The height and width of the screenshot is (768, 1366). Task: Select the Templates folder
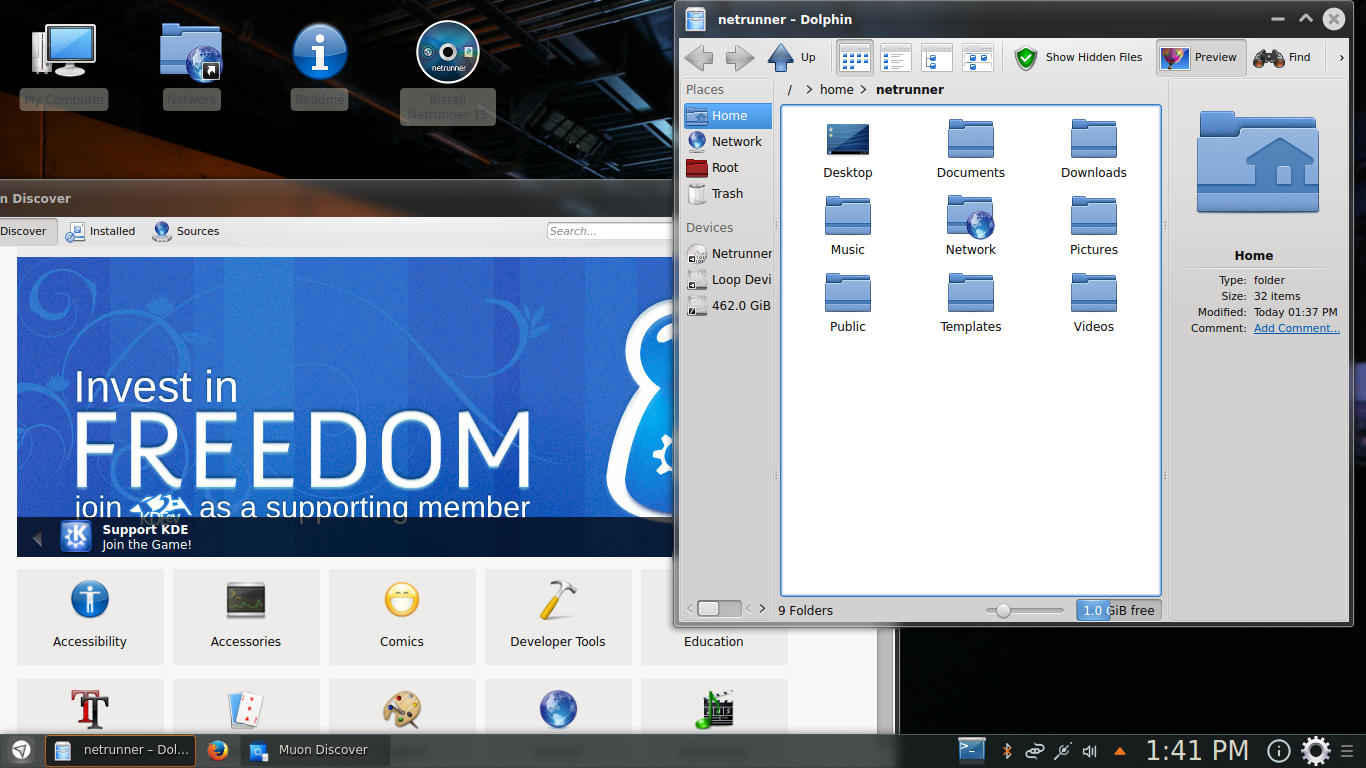971,304
